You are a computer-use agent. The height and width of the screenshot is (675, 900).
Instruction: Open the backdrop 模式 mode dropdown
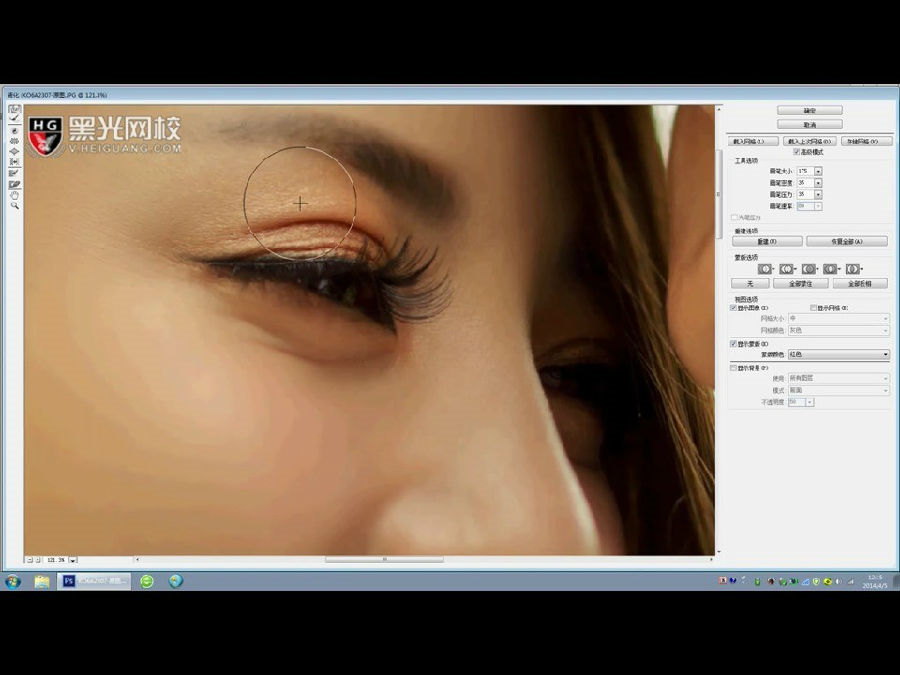(839, 390)
